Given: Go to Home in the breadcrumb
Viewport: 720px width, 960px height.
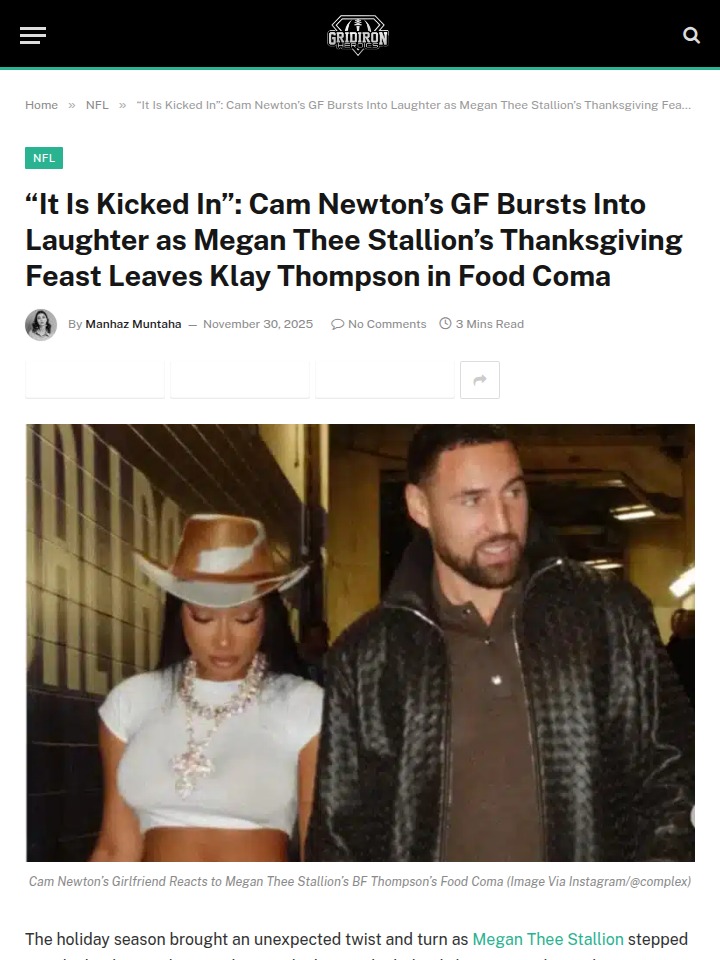Looking at the screenshot, I should point(42,105).
